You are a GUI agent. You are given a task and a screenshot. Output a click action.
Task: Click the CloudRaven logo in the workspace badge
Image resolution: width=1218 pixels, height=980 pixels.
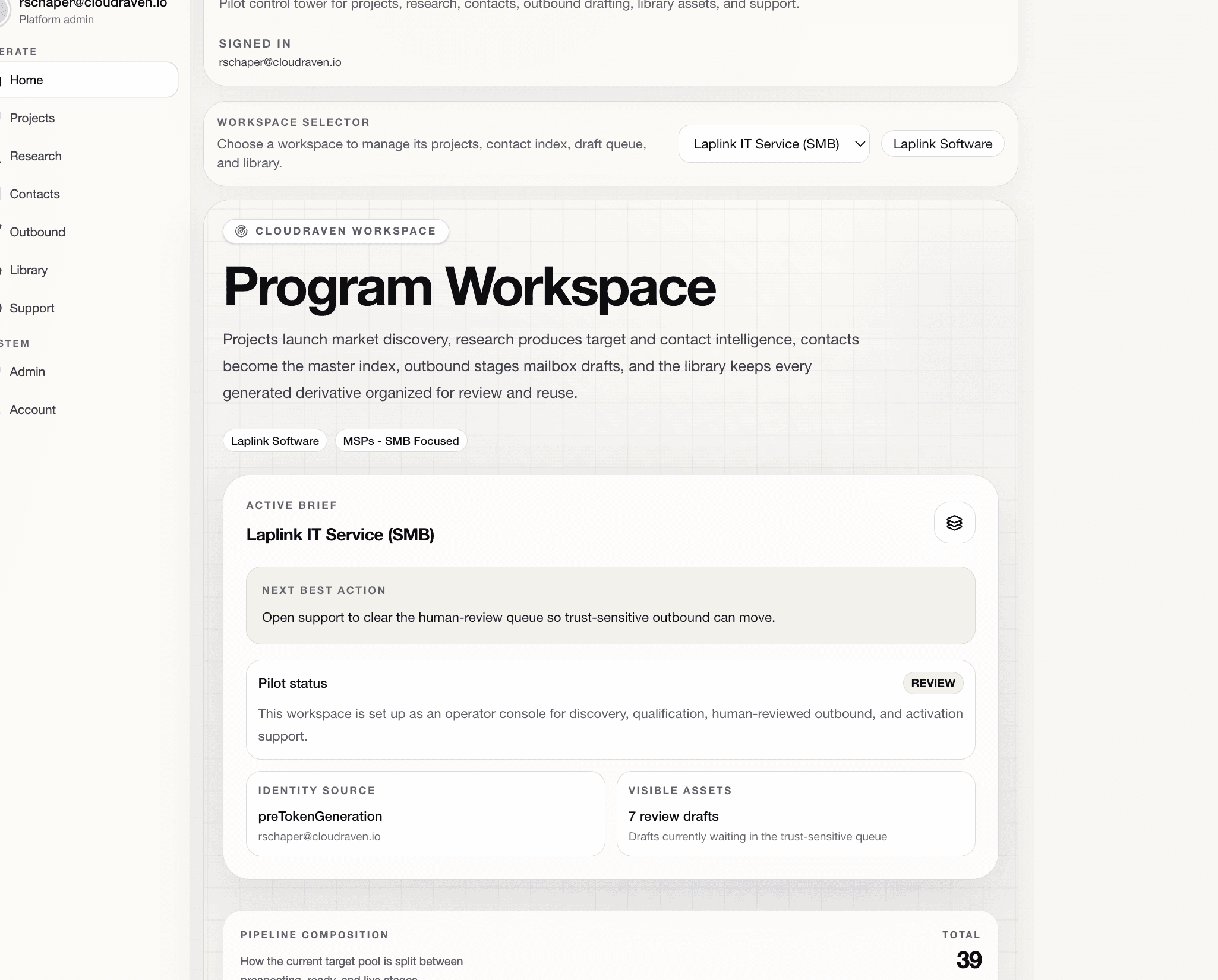click(x=241, y=231)
